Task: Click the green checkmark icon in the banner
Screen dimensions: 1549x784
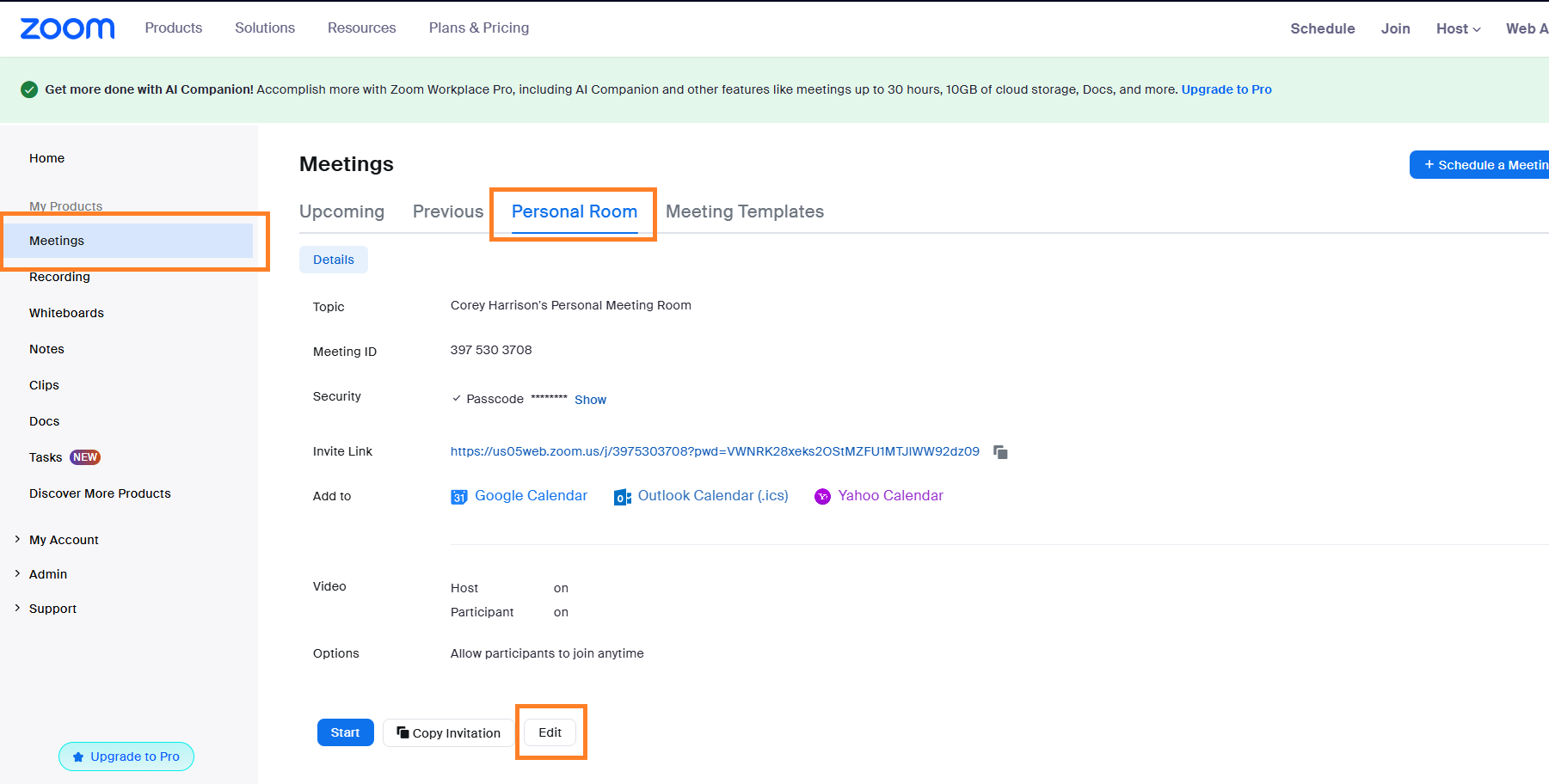Action: pos(29,89)
